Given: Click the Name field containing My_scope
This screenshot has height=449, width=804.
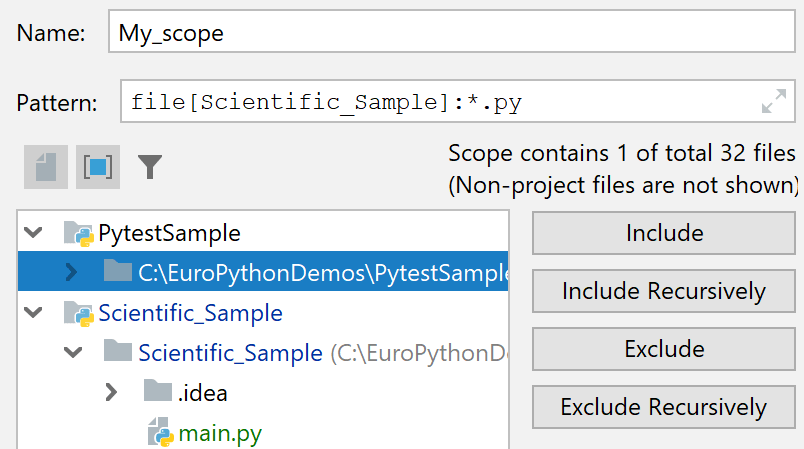Looking at the screenshot, I should (450, 33).
